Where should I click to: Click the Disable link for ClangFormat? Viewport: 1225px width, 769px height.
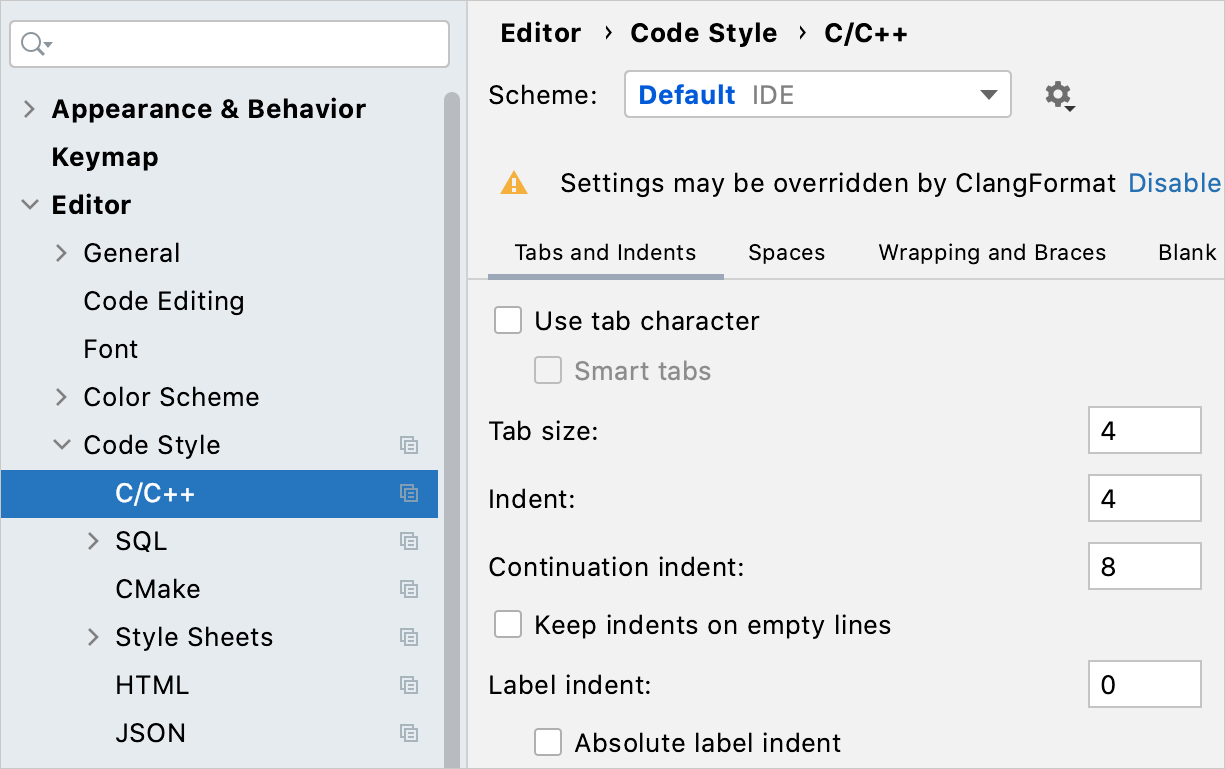point(1175,183)
